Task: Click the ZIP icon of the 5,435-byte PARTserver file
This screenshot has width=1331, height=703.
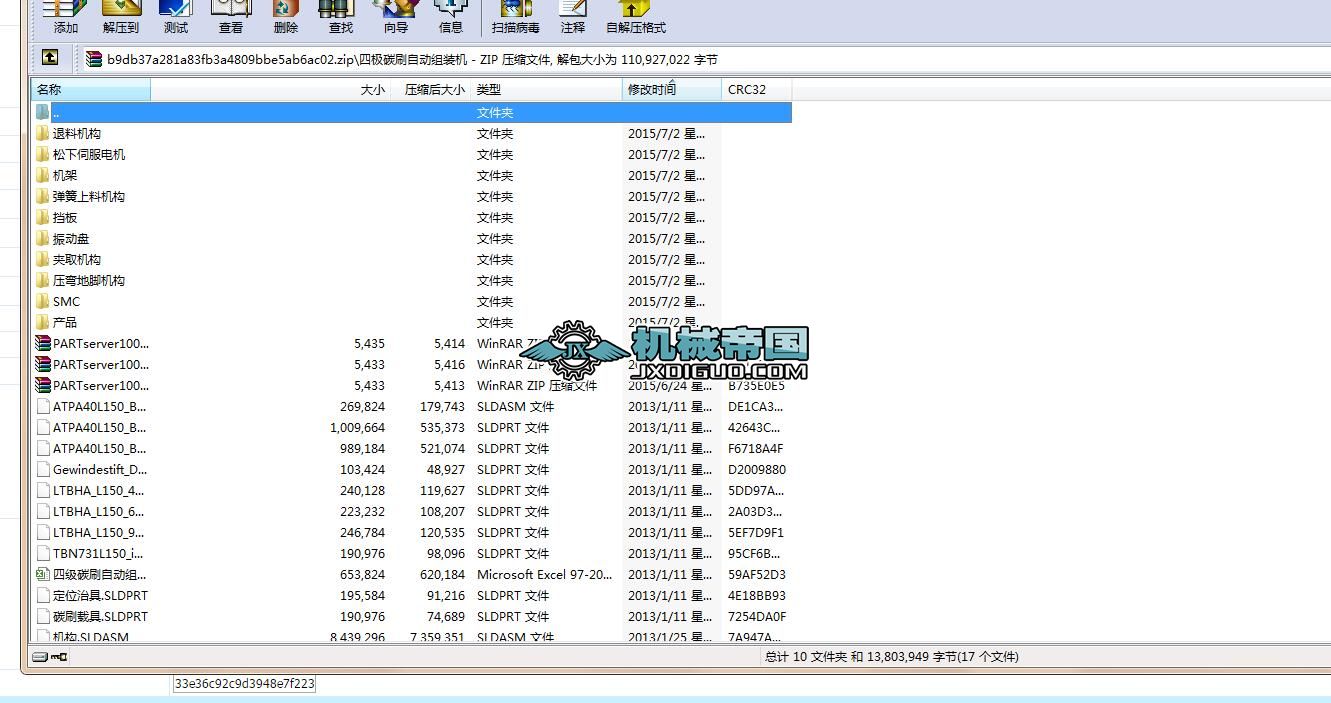Action: coord(42,343)
